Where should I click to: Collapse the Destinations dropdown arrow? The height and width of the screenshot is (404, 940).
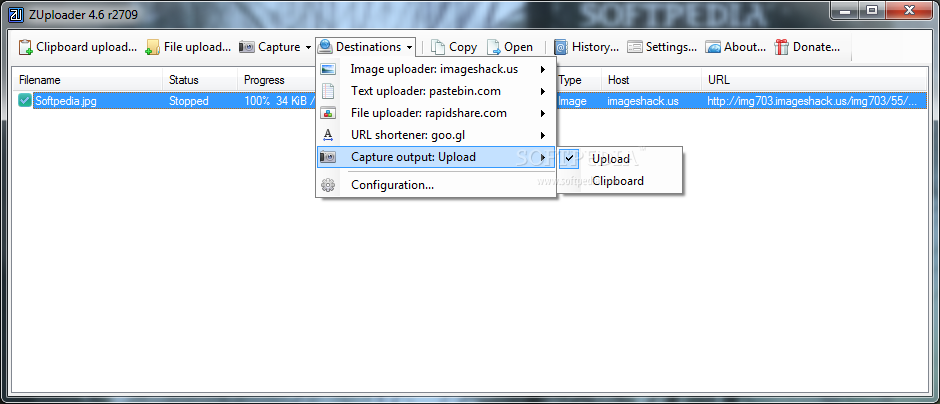[x=409, y=47]
